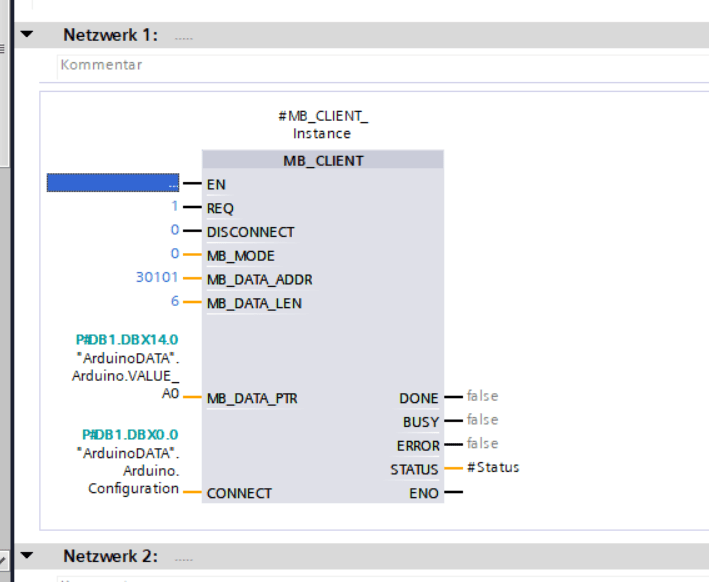Click the pointer address P#DB1.DBX0.0
The image size is (709, 582).
pyautogui.click(x=129, y=434)
